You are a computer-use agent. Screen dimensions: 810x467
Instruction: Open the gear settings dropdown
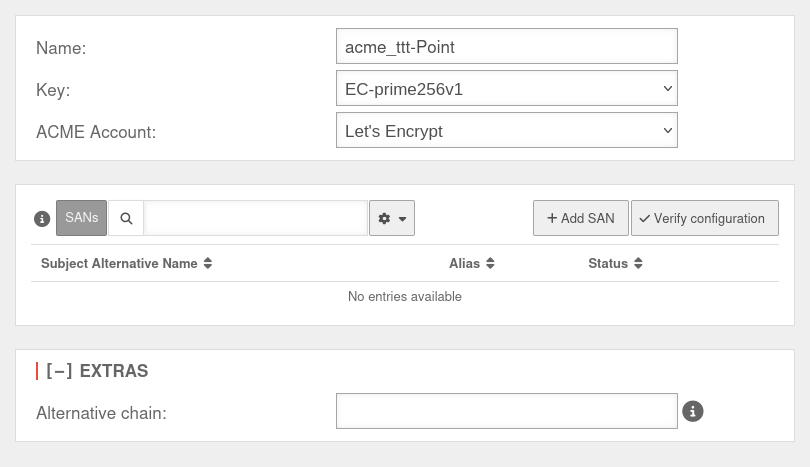click(x=392, y=218)
